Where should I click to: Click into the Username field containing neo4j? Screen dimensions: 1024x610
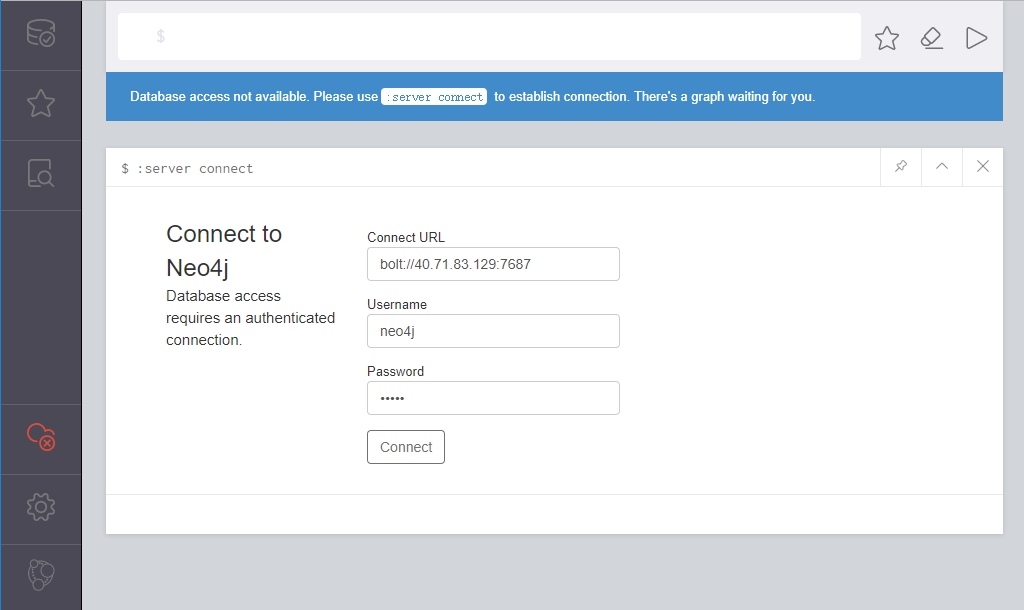coord(493,331)
